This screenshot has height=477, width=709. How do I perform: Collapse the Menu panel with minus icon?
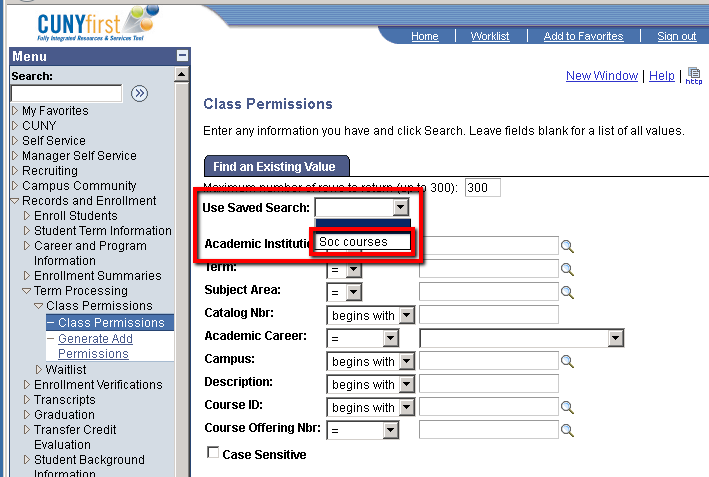(x=181, y=57)
